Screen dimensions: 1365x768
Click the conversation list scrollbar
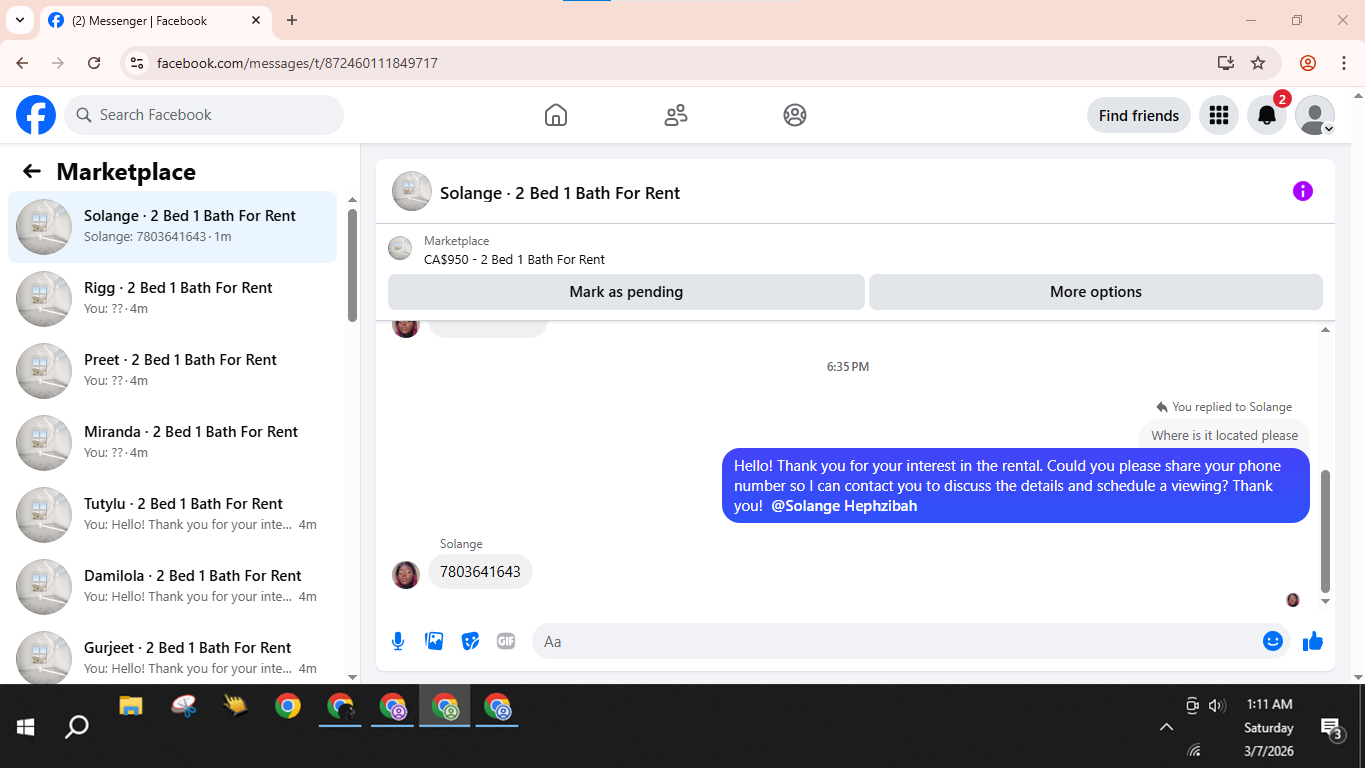(352, 265)
